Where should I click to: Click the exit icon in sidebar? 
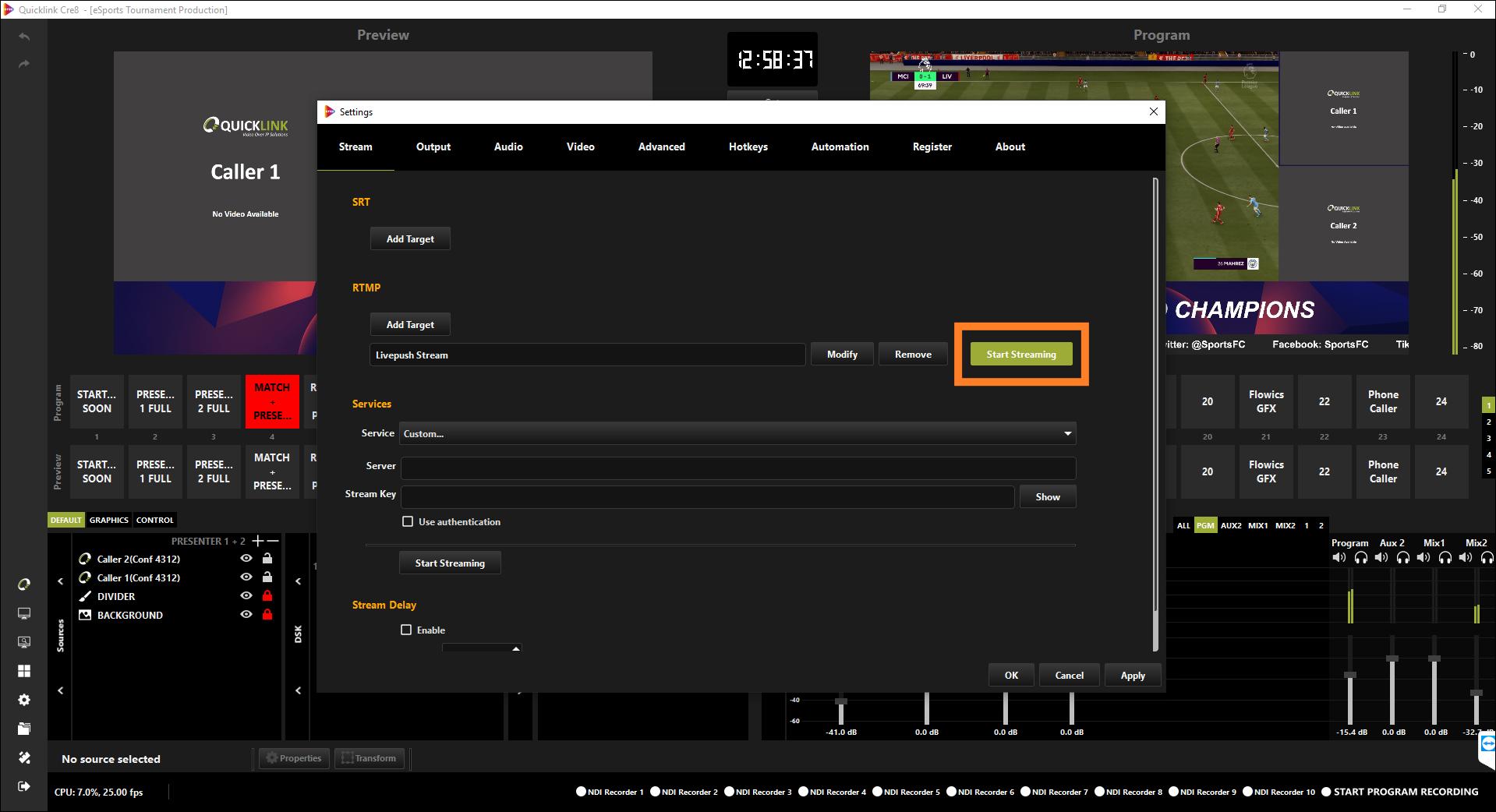coord(24,786)
